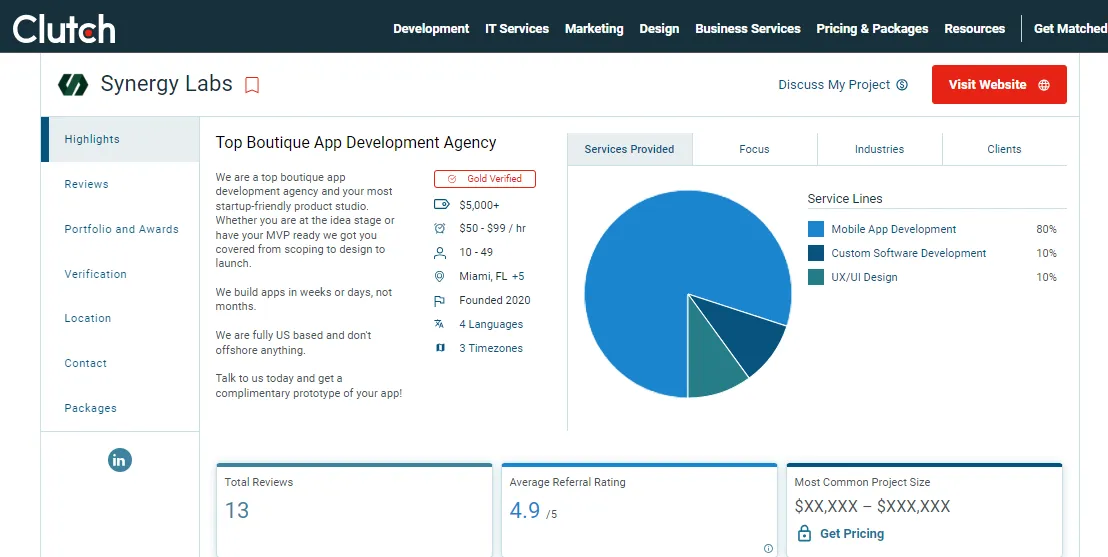Click the Top Boutique App Development Agency heading
Viewport: 1108px width, 557px height.
coord(355,143)
